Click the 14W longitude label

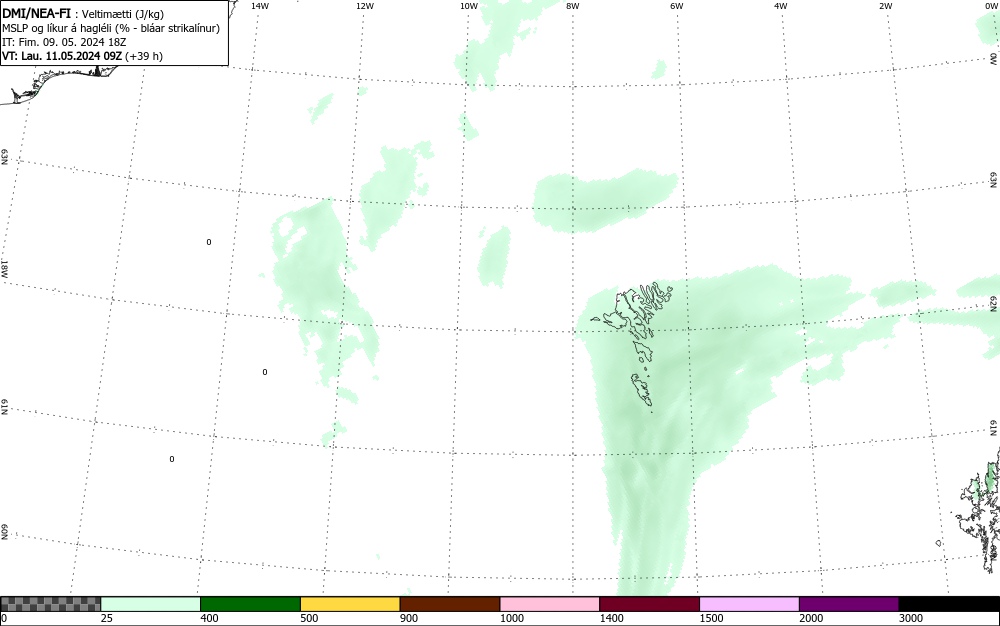(260, 6)
